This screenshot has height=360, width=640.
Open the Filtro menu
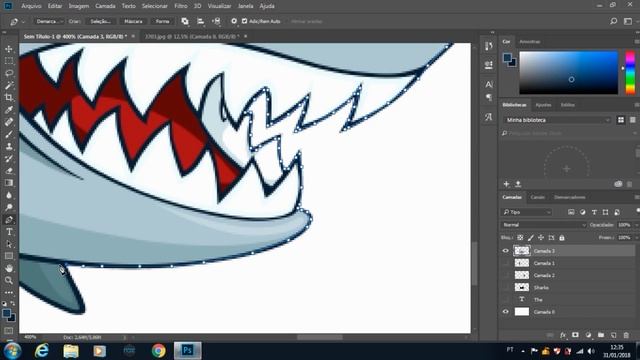point(181,6)
